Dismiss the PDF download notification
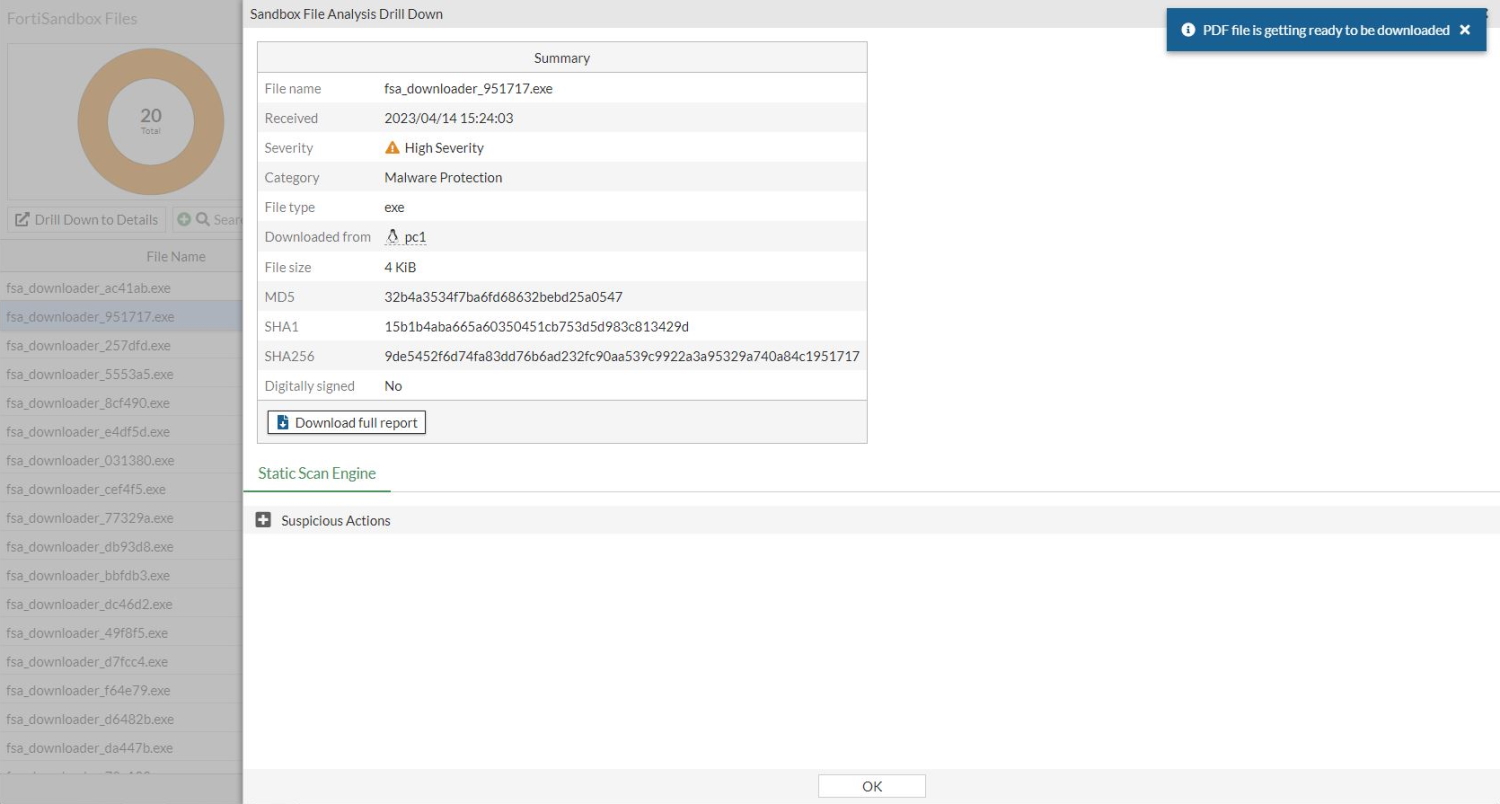The image size is (1500, 804). point(1463,30)
